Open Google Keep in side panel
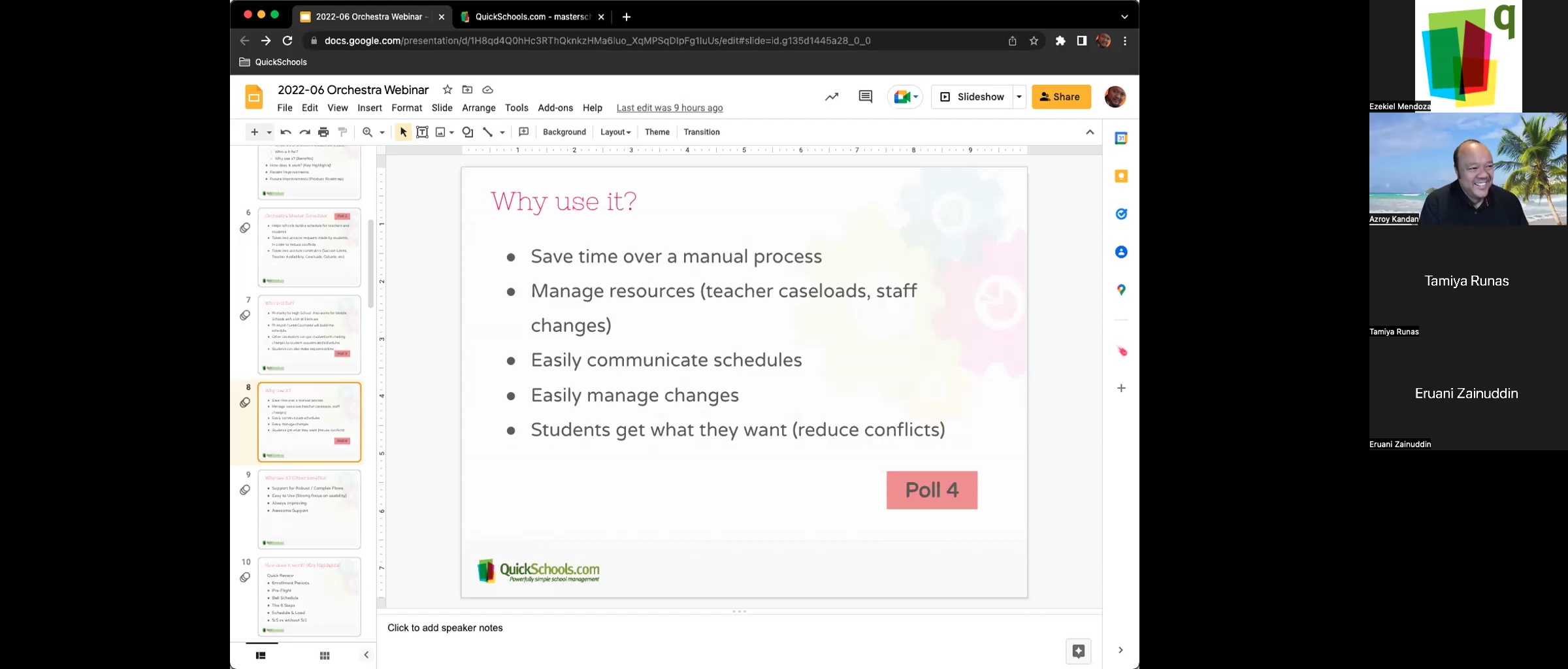The image size is (1568, 669). click(x=1121, y=176)
